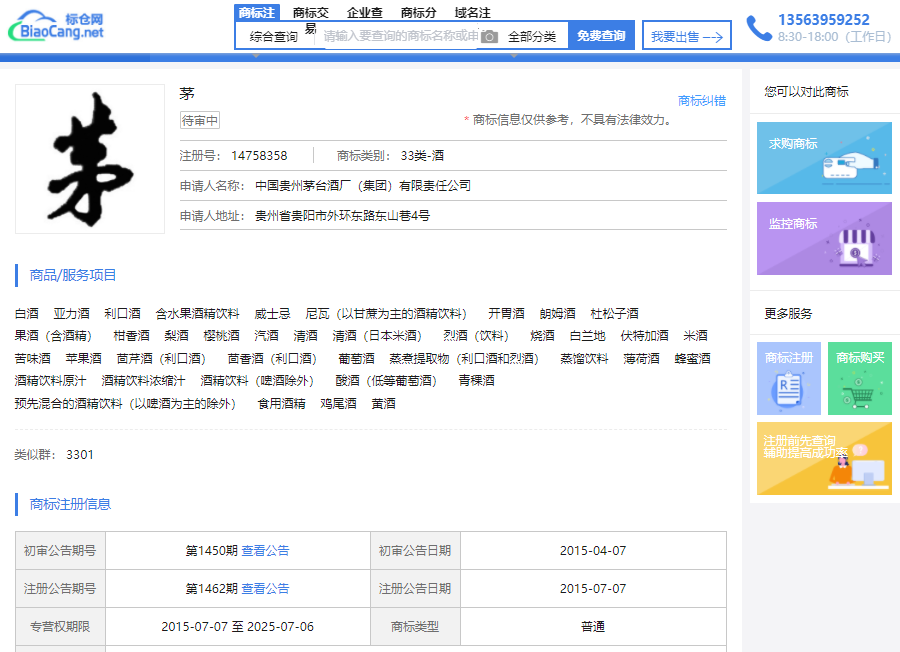Screen dimensions: 900x652
Task: Click the 黄酒 goods item
Action: click(x=383, y=403)
